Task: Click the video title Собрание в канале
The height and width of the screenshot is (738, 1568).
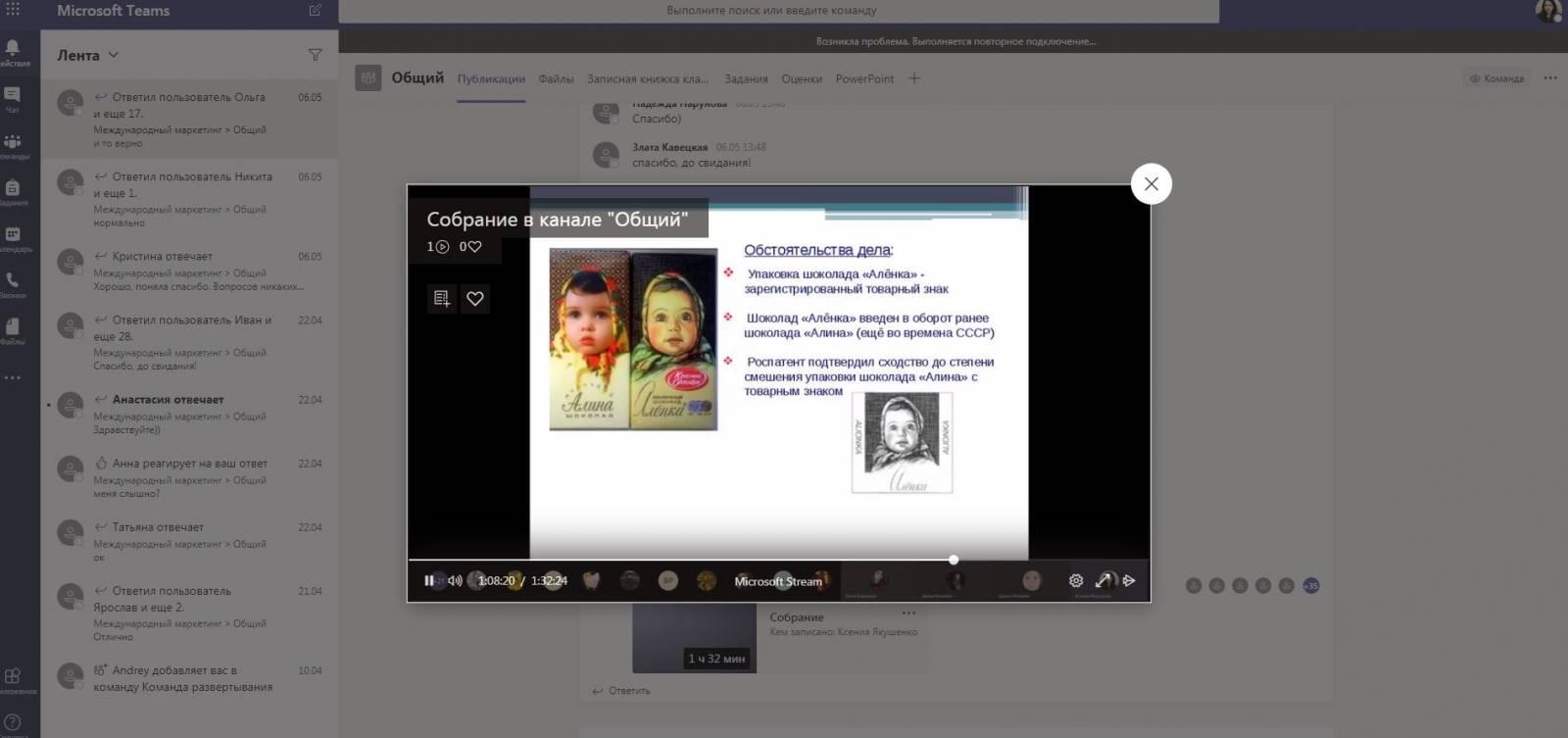Action: pos(557,220)
